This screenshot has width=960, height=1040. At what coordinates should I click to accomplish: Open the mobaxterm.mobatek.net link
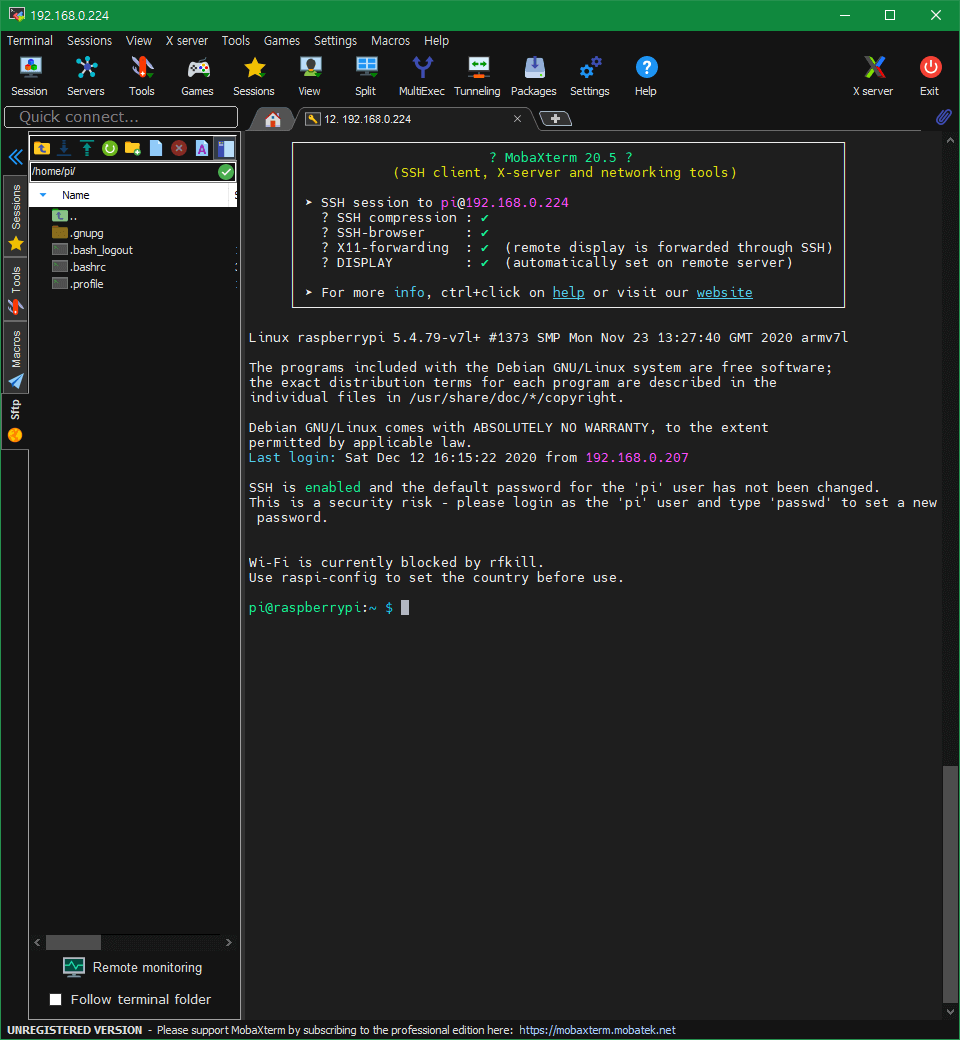point(597,1030)
